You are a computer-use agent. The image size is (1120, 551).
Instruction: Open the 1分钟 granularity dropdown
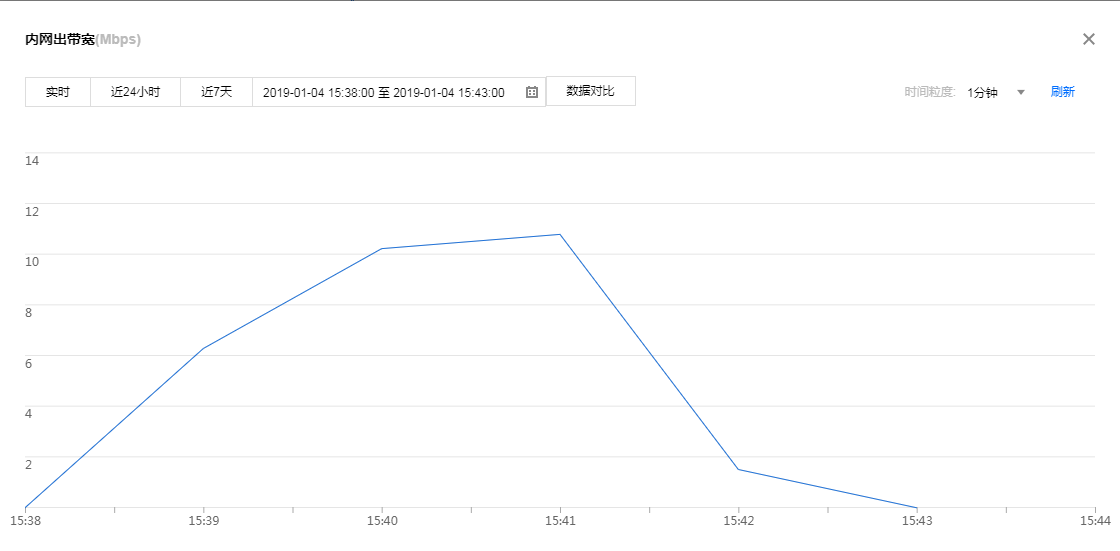pos(983,92)
